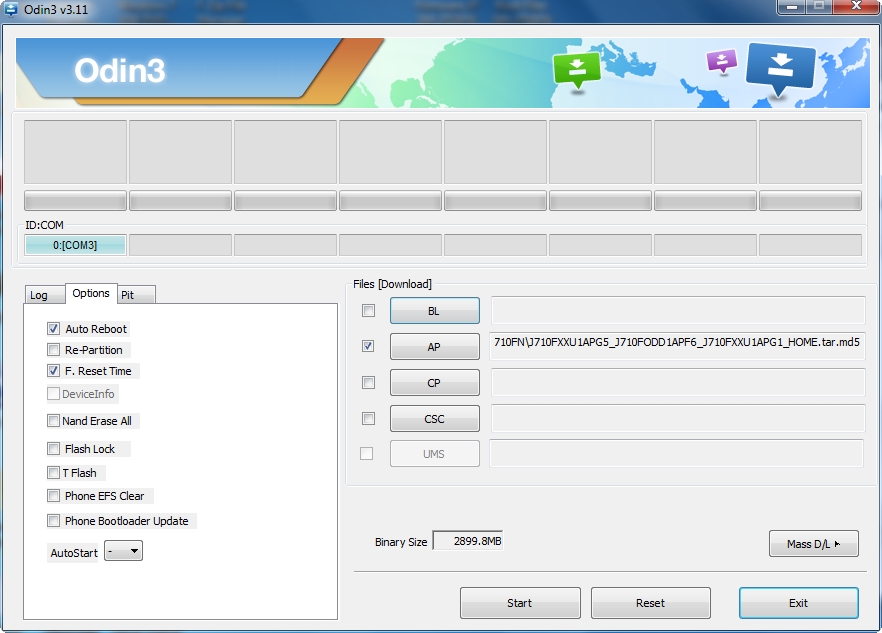Screen dimensions: 882x633
Task: Close the Odin3 window
Action: click(x=856, y=7)
